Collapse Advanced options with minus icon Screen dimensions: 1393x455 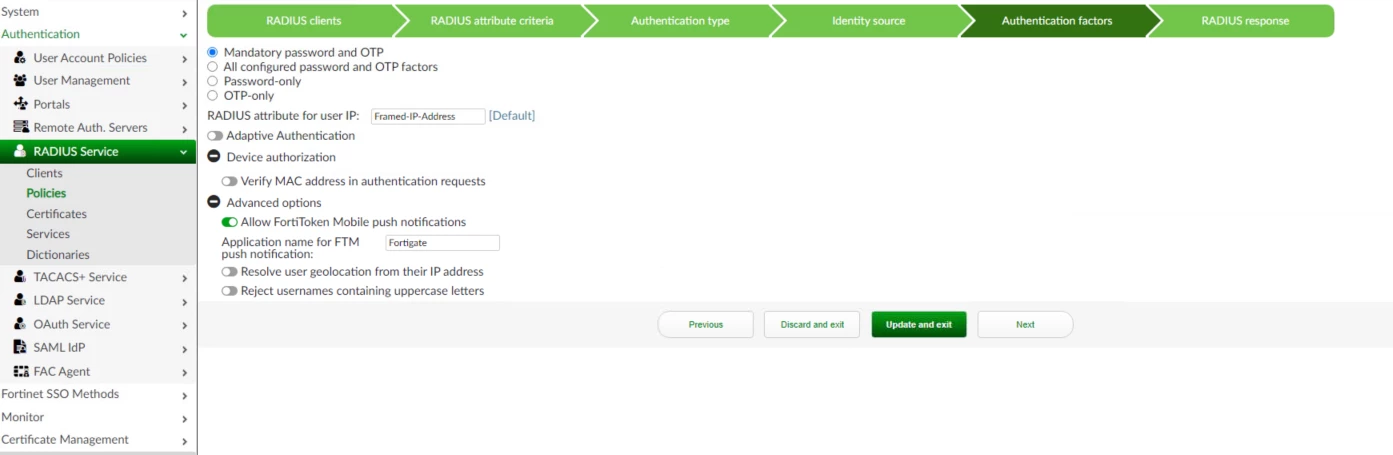coord(213,202)
